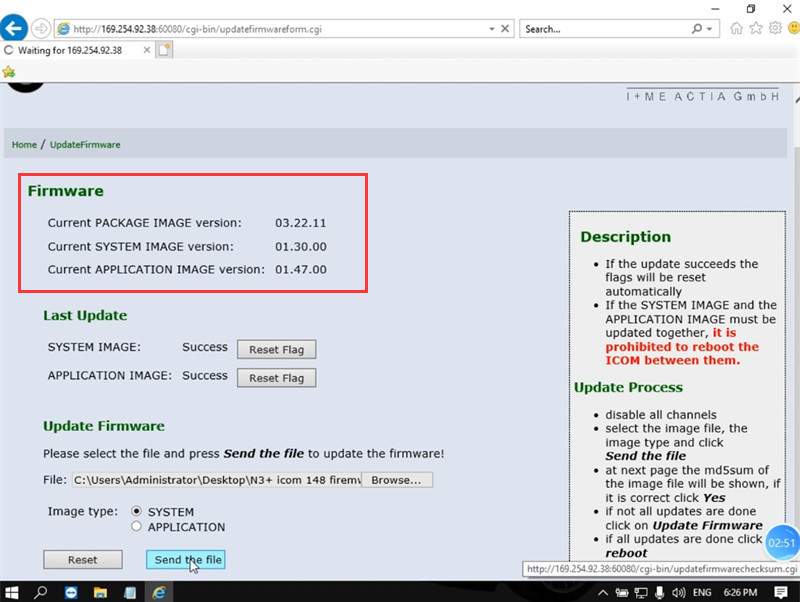
Task: Click the Send the file button
Action: tap(186, 560)
